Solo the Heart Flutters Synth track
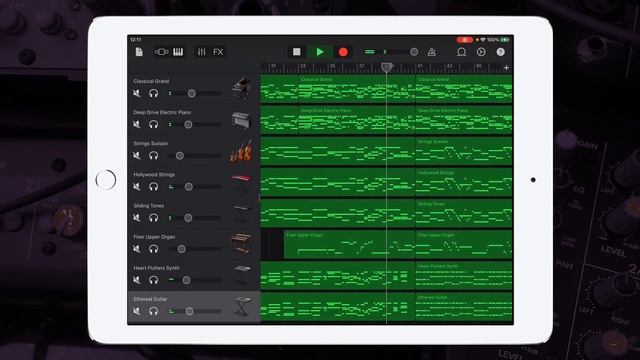This screenshot has height=360, width=640. (153, 280)
